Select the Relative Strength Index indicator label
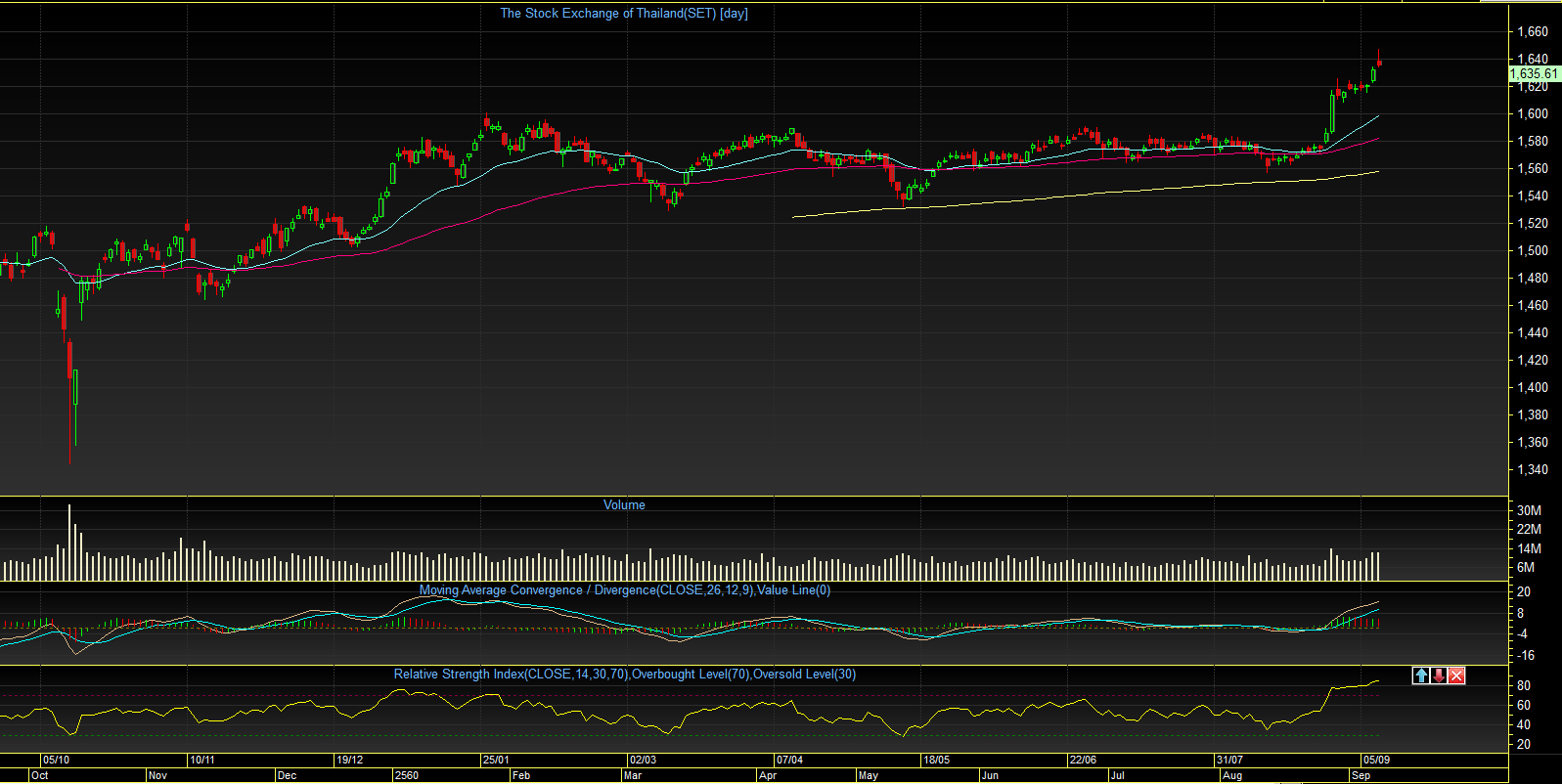1562x784 pixels. coord(625,674)
